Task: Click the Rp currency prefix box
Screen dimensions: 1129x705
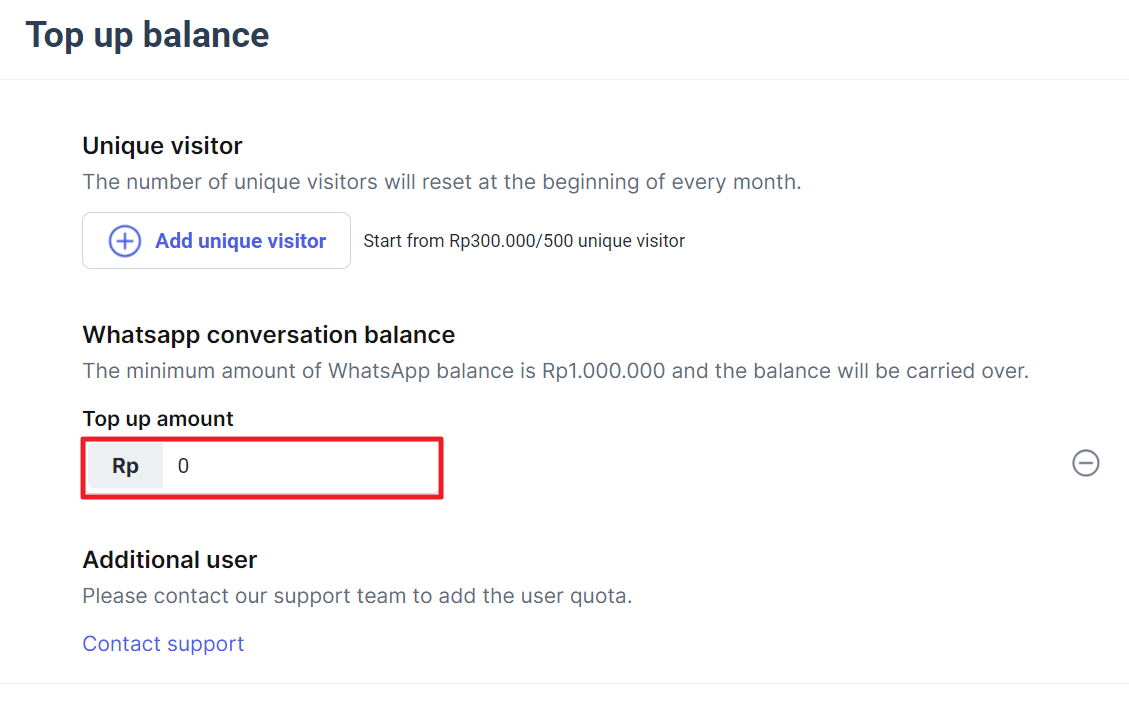Action: coord(125,466)
